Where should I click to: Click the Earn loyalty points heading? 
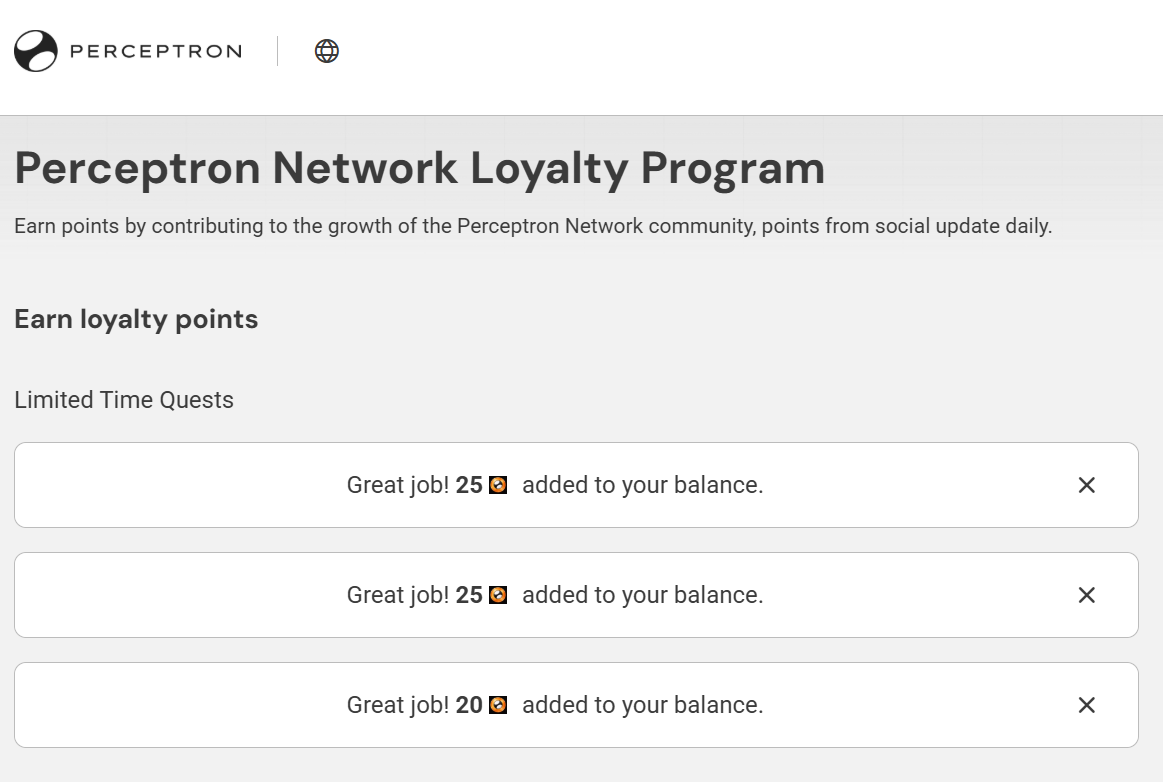(136, 319)
